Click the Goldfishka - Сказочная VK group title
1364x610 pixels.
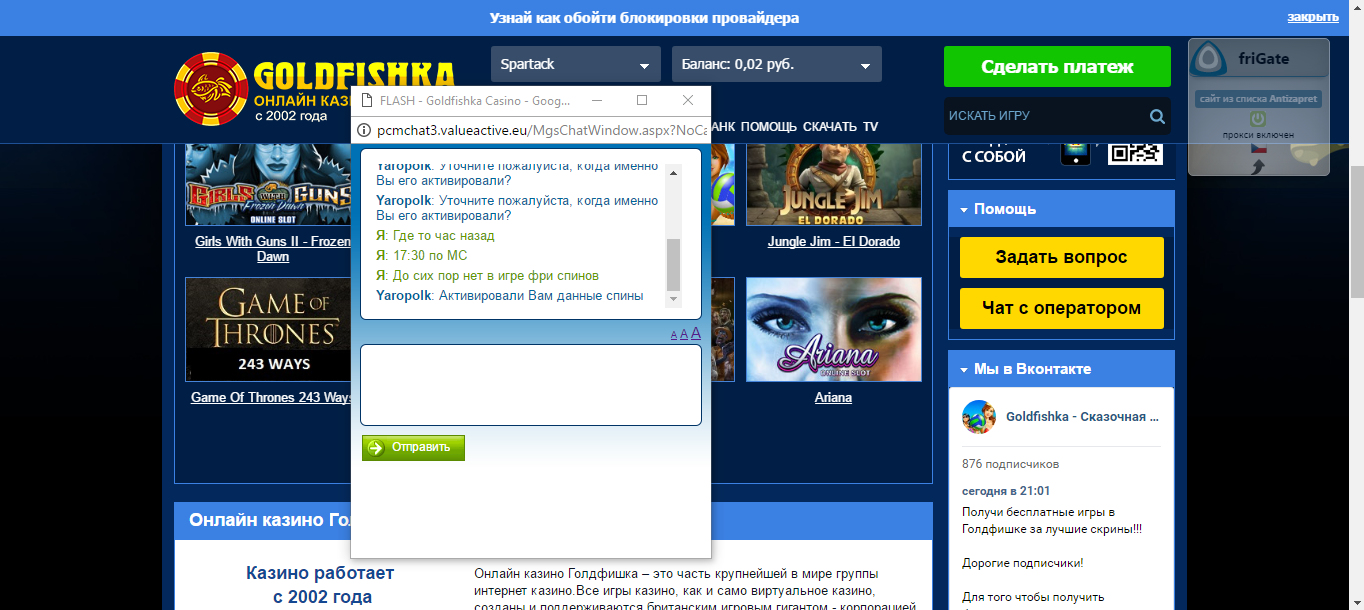coord(1082,416)
